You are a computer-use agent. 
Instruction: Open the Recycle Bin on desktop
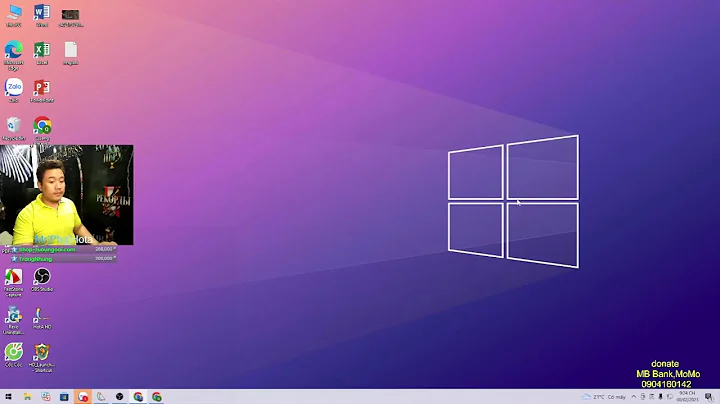point(14,128)
